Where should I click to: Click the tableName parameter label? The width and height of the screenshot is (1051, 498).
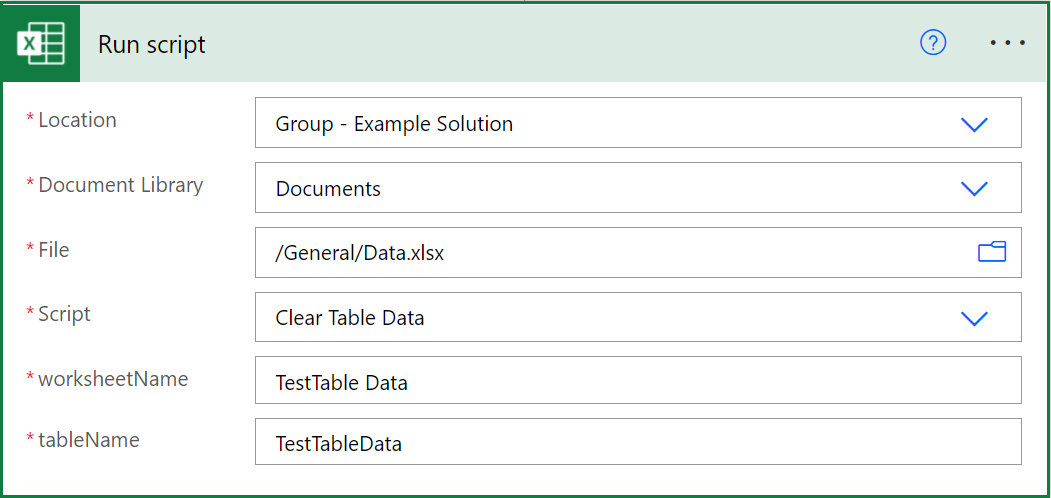[x=89, y=439]
